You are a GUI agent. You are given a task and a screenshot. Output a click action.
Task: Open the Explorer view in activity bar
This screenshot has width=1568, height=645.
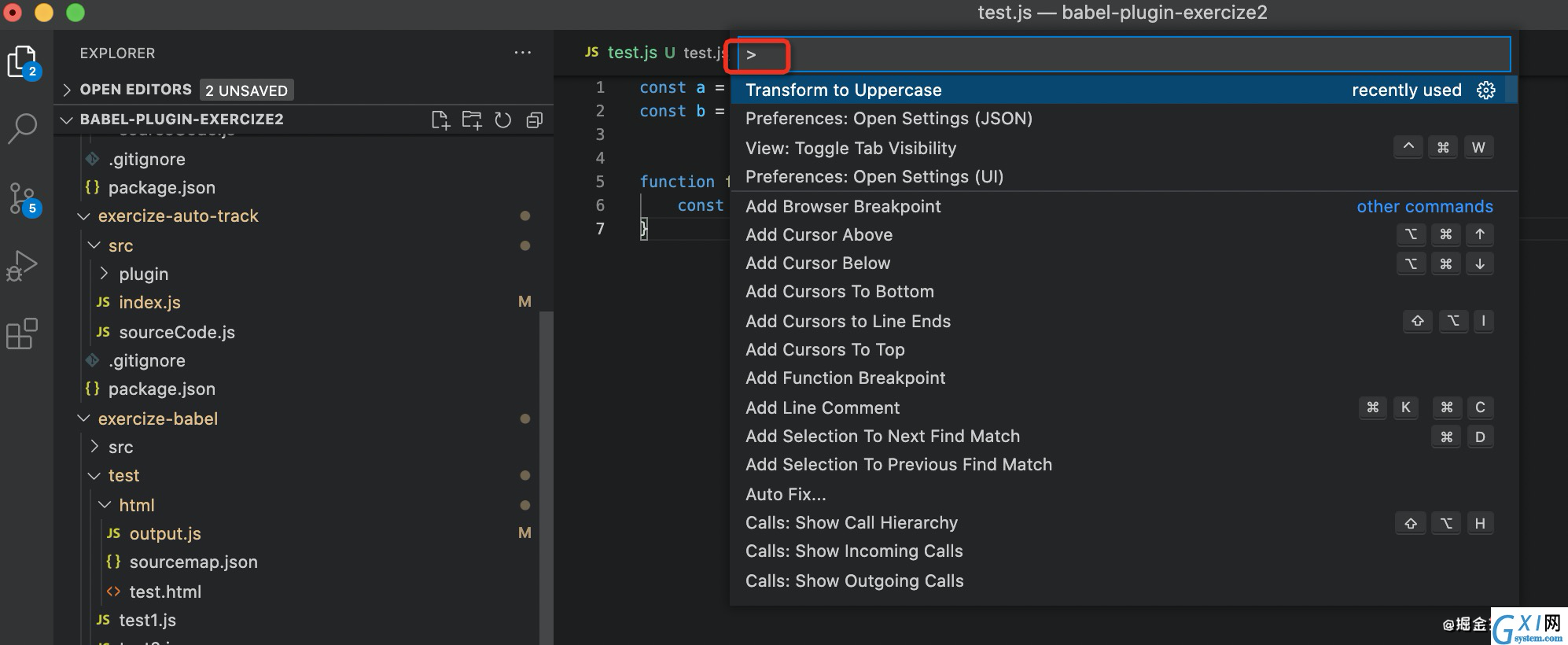coord(22,61)
